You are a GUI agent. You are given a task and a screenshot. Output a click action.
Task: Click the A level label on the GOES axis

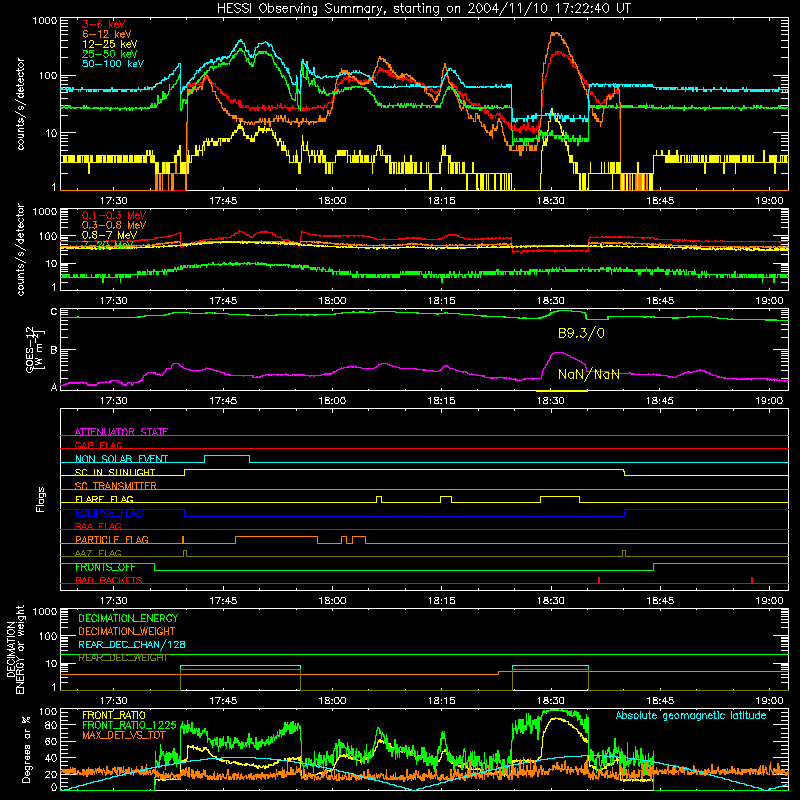point(54,387)
